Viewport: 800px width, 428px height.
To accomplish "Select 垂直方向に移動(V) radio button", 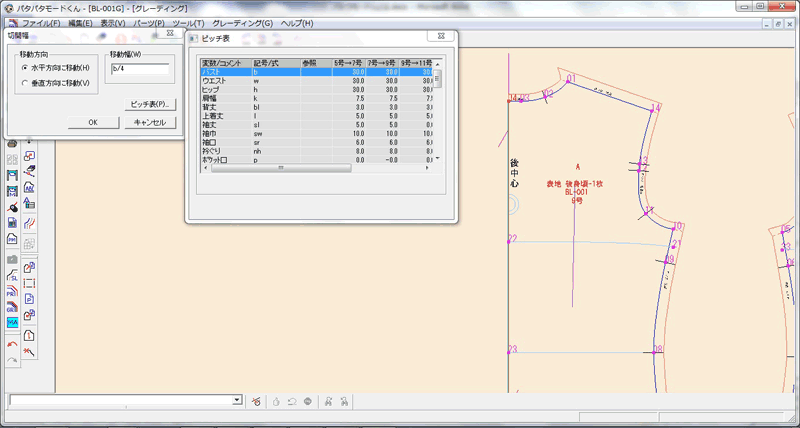I will [x=25, y=83].
